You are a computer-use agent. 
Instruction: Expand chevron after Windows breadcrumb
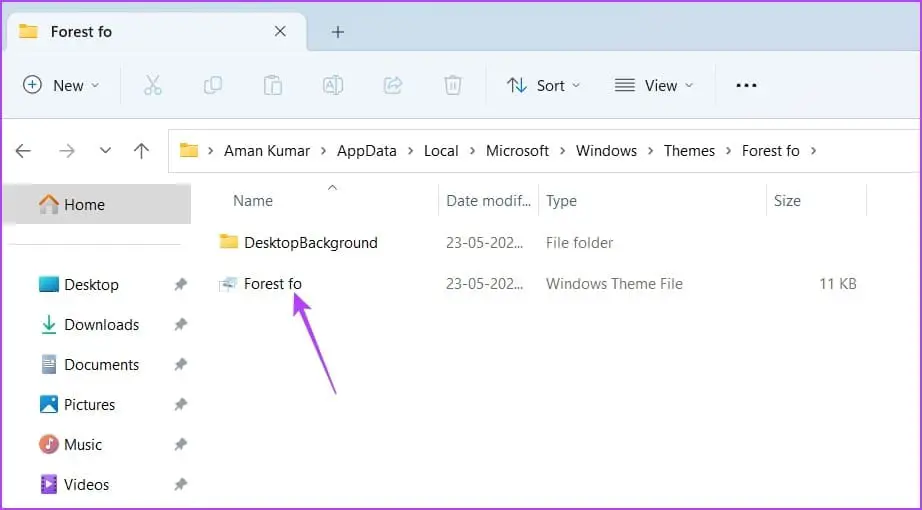[x=651, y=151]
